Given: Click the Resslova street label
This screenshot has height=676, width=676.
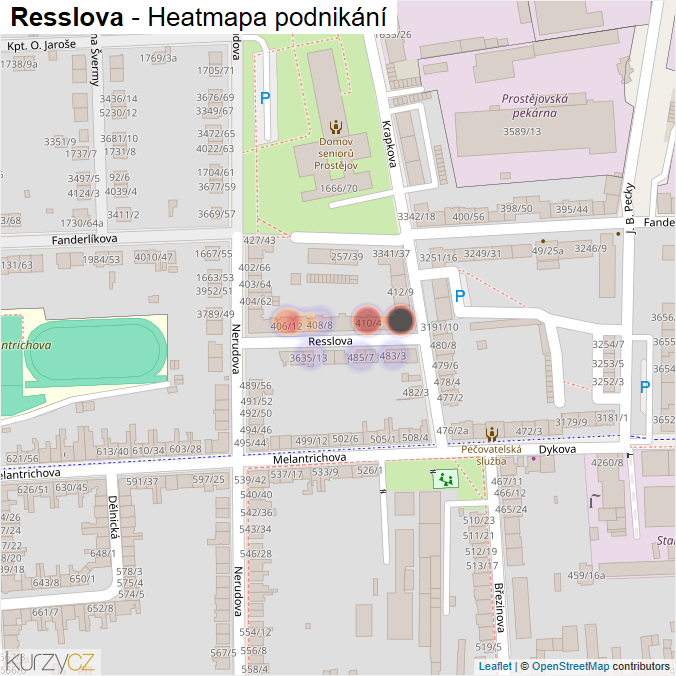Looking at the screenshot, I should [x=330, y=341].
